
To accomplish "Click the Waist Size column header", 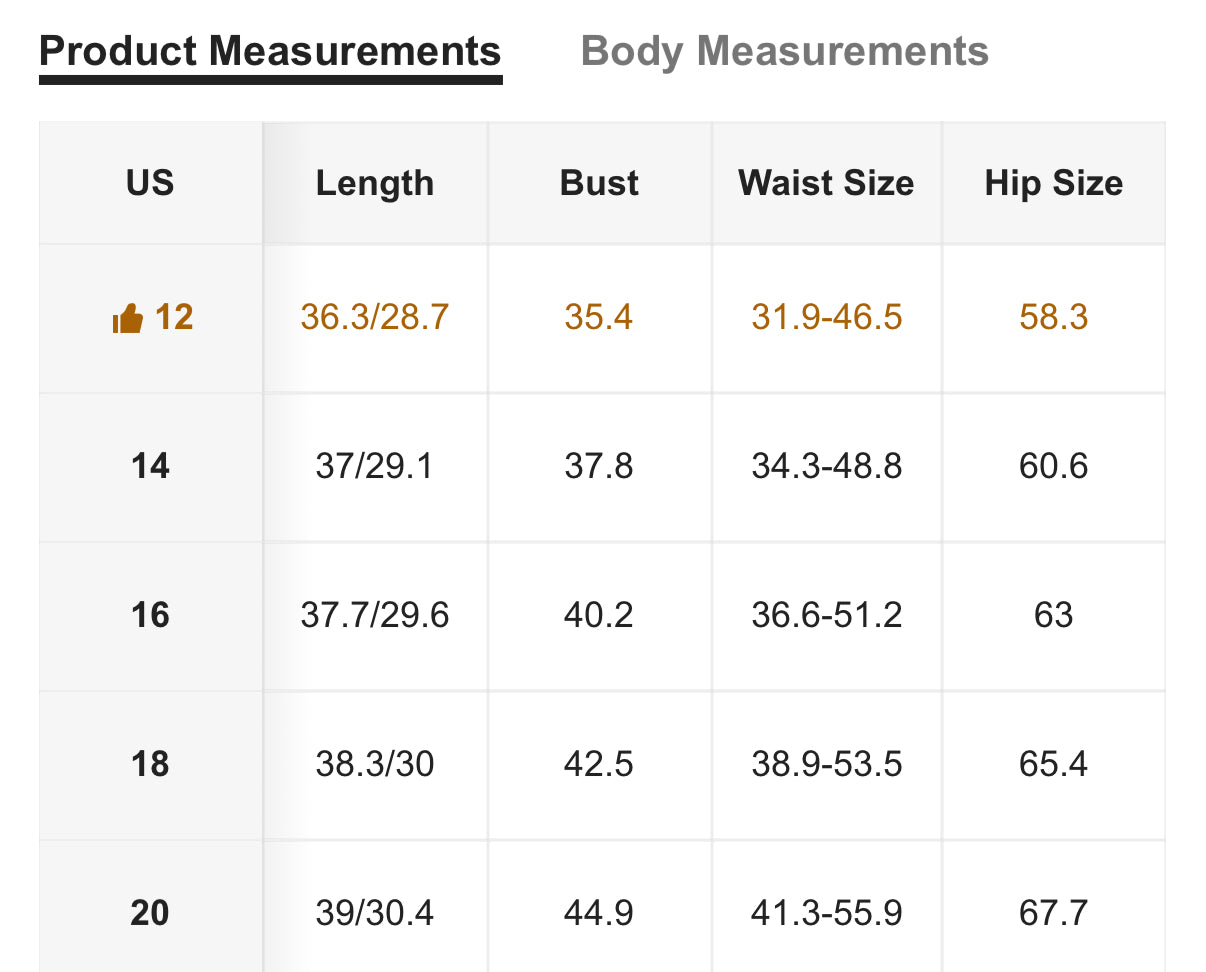I will tap(826, 183).
